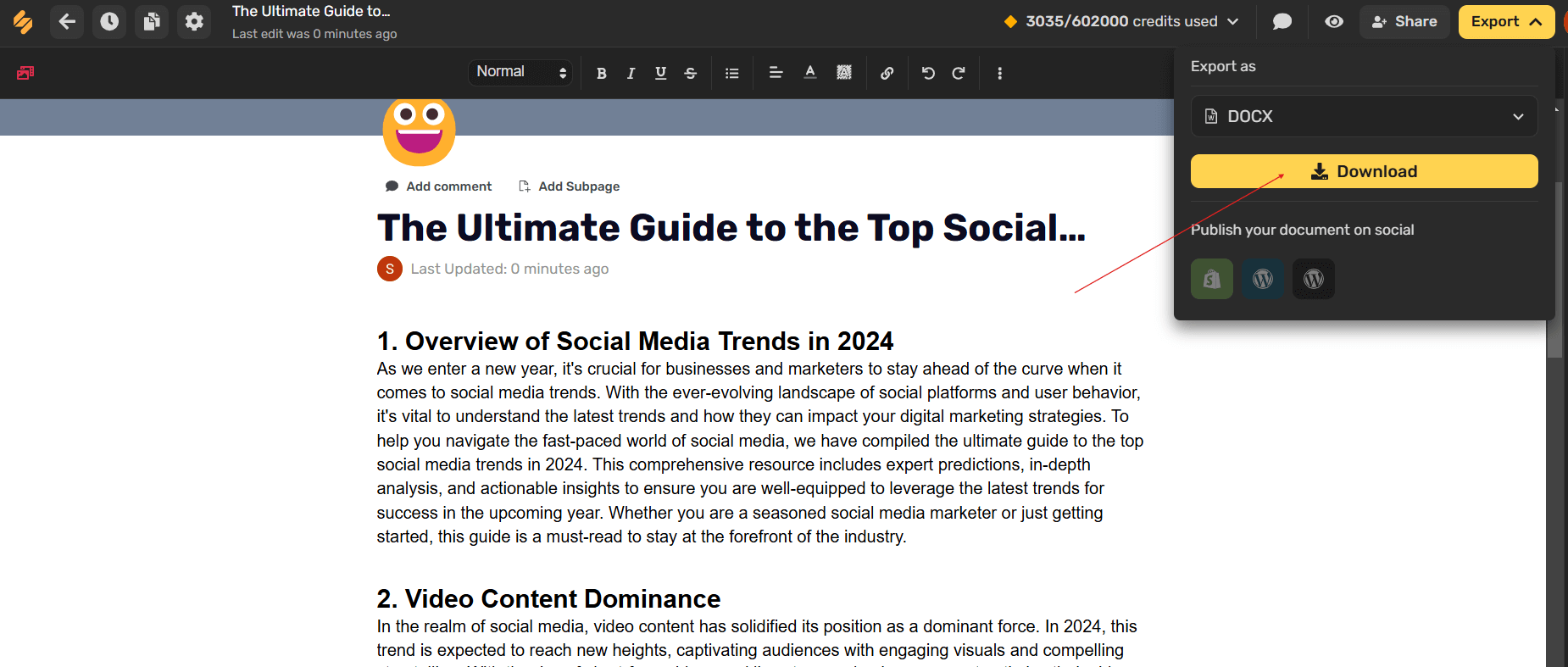Click the Export as label
1568x667 pixels.
point(1223,66)
